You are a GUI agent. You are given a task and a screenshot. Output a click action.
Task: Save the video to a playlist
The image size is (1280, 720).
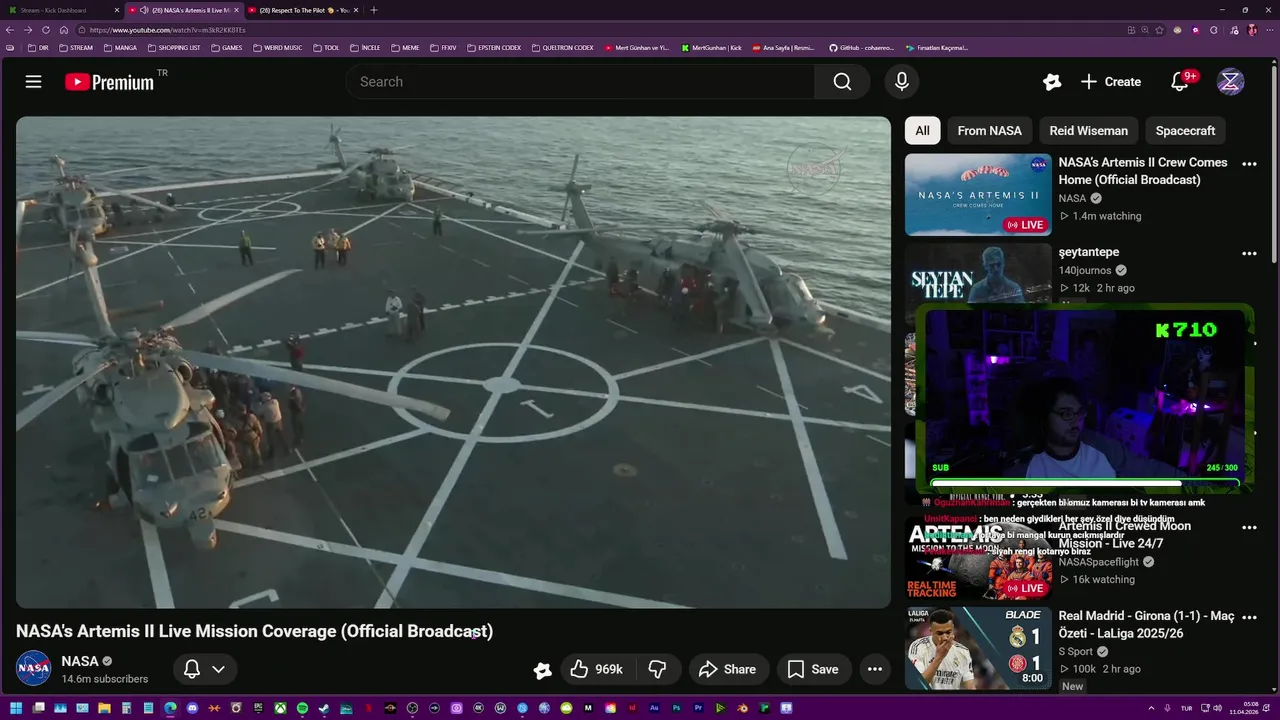[813, 669]
